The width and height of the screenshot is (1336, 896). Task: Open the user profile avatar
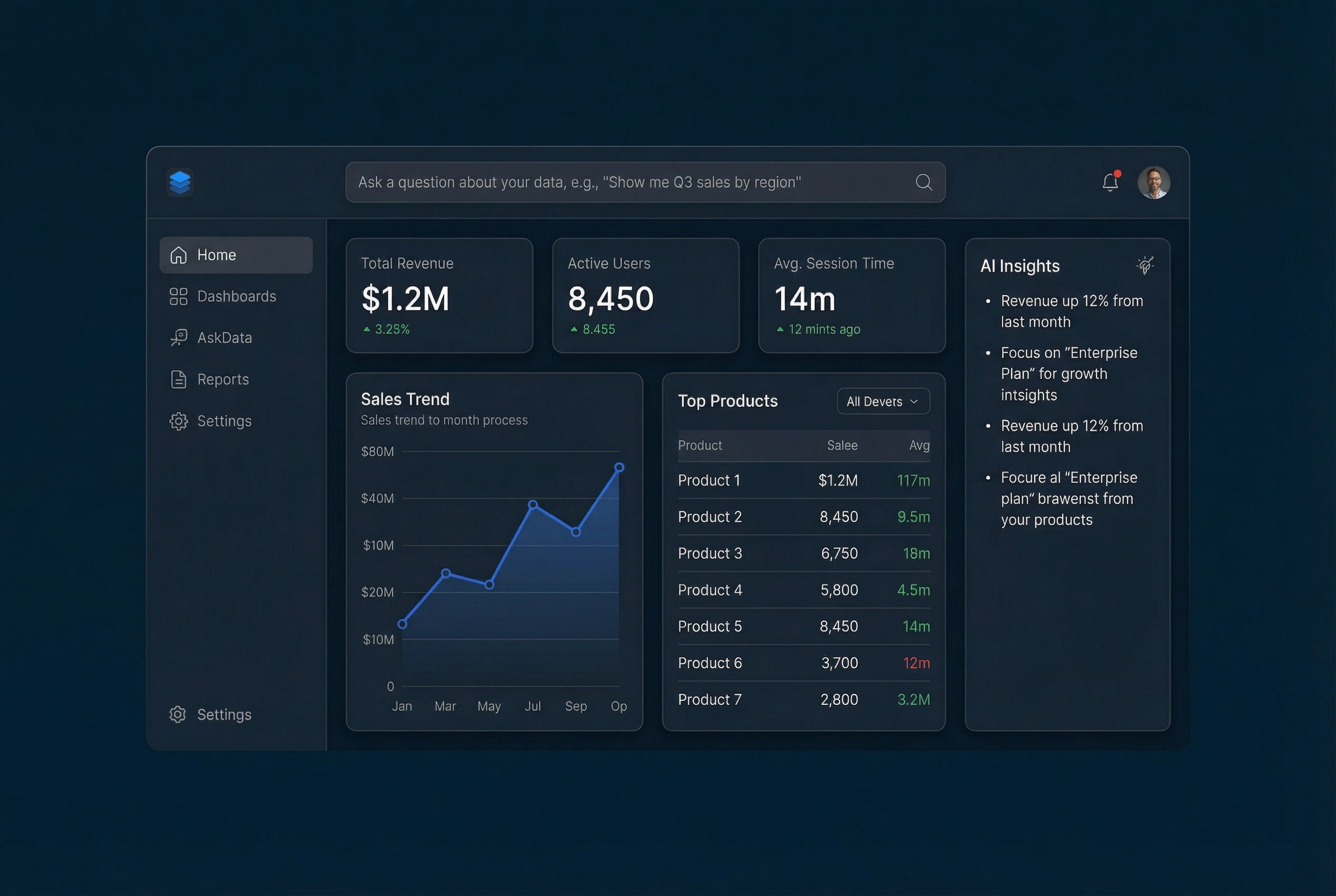[x=1153, y=183]
